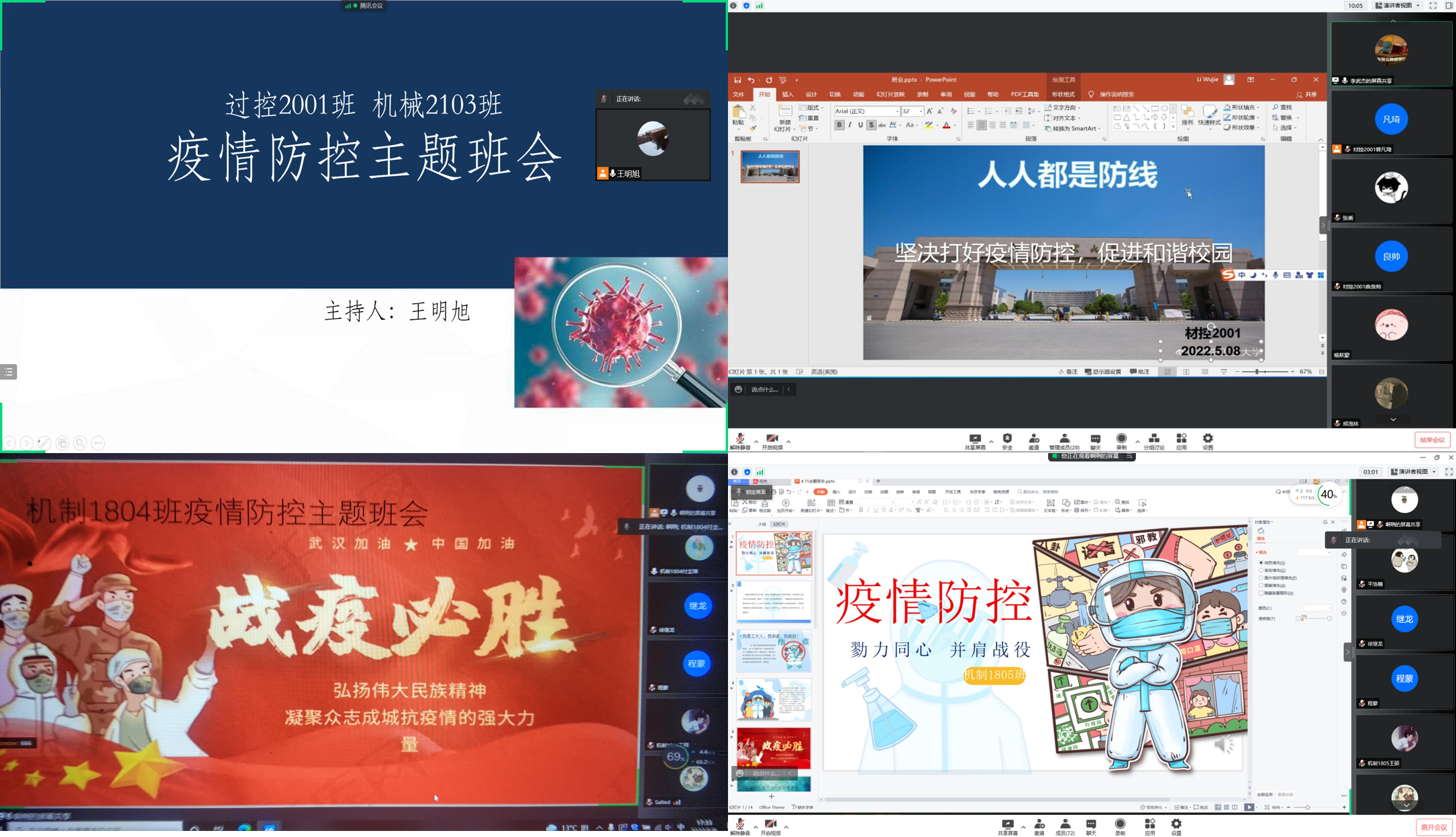This screenshot has width=1456, height=837.
Task: Click the Bold button in PowerPoint ribbon
Action: click(839, 125)
